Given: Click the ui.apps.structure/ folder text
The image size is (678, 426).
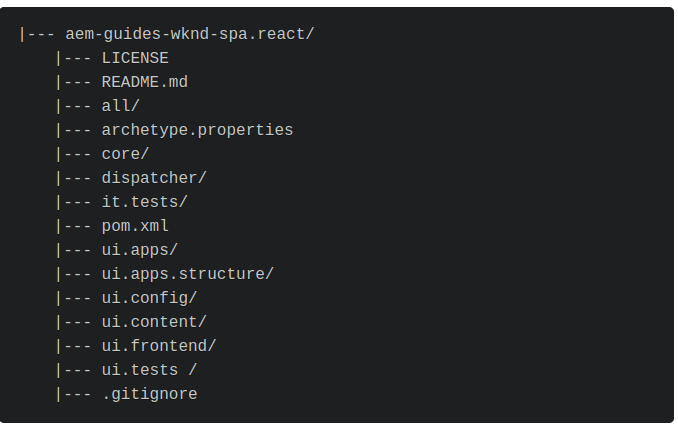Looking at the screenshot, I should [x=188, y=274].
